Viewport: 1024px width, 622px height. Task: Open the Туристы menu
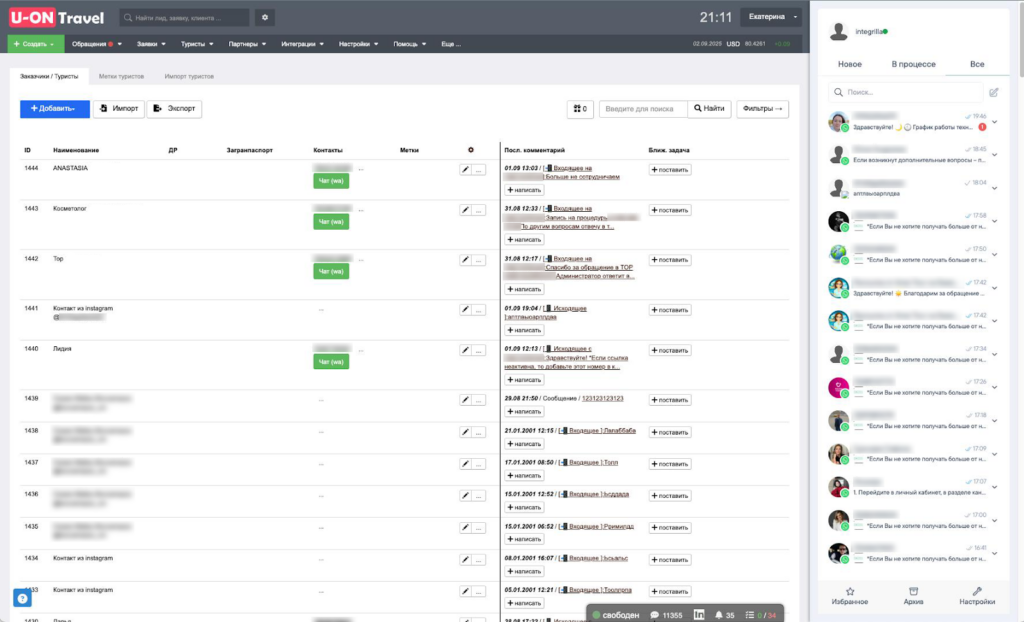pyautogui.click(x=198, y=44)
